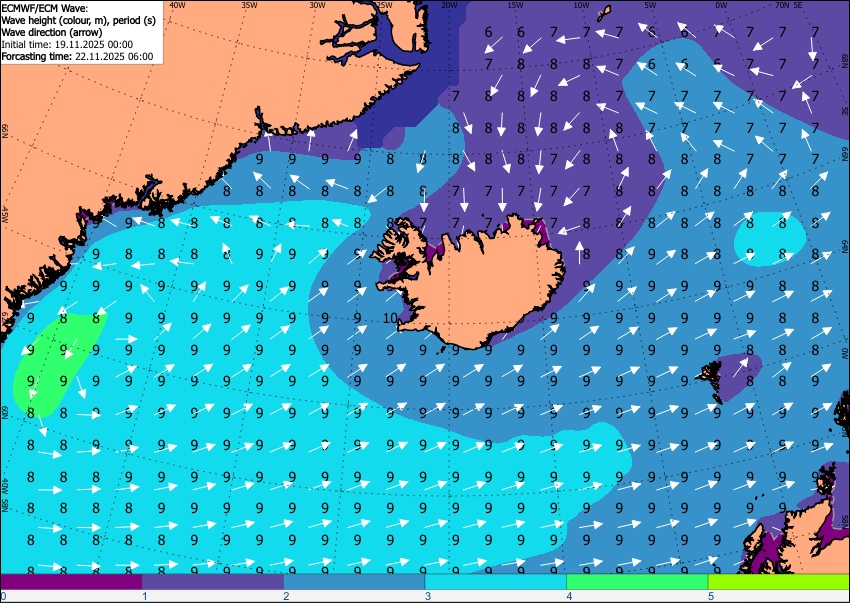
Task: Click the "5W" longitude label at top
Action: coord(651,5)
